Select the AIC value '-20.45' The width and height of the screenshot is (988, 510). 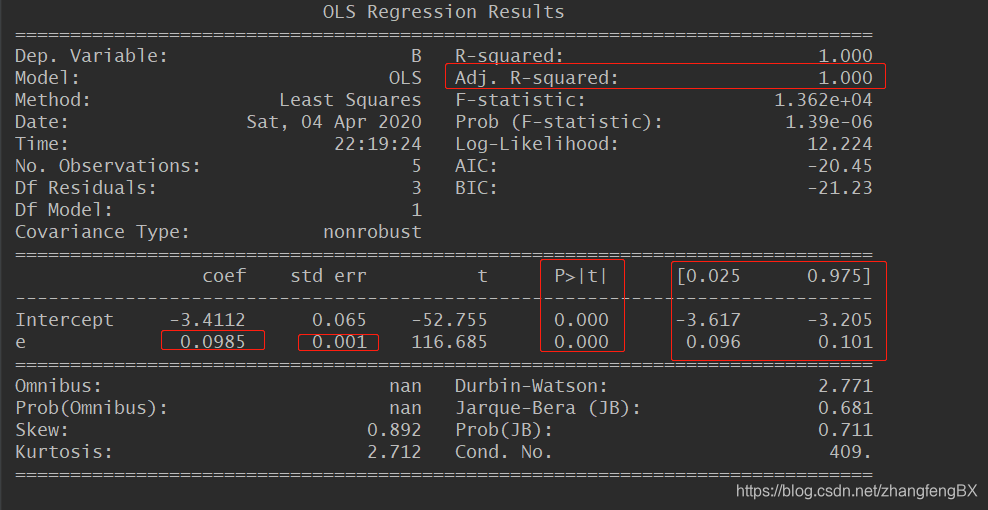coord(839,166)
